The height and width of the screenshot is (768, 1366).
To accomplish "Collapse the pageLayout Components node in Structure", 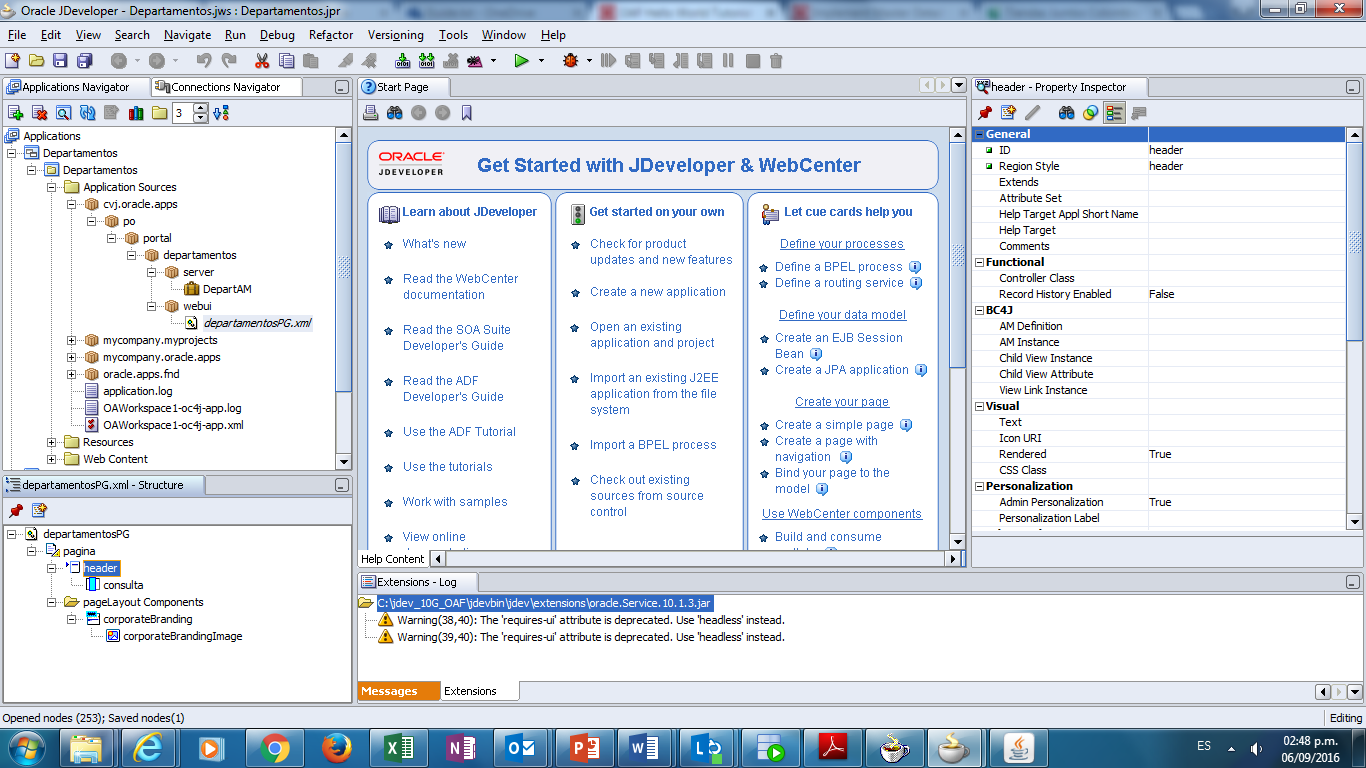I will click(52, 602).
